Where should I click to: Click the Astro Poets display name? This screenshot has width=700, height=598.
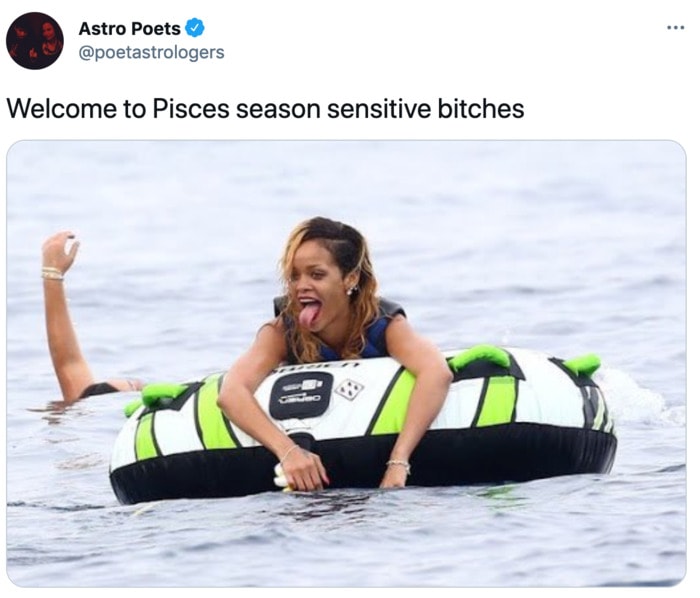(x=129, y=29)
